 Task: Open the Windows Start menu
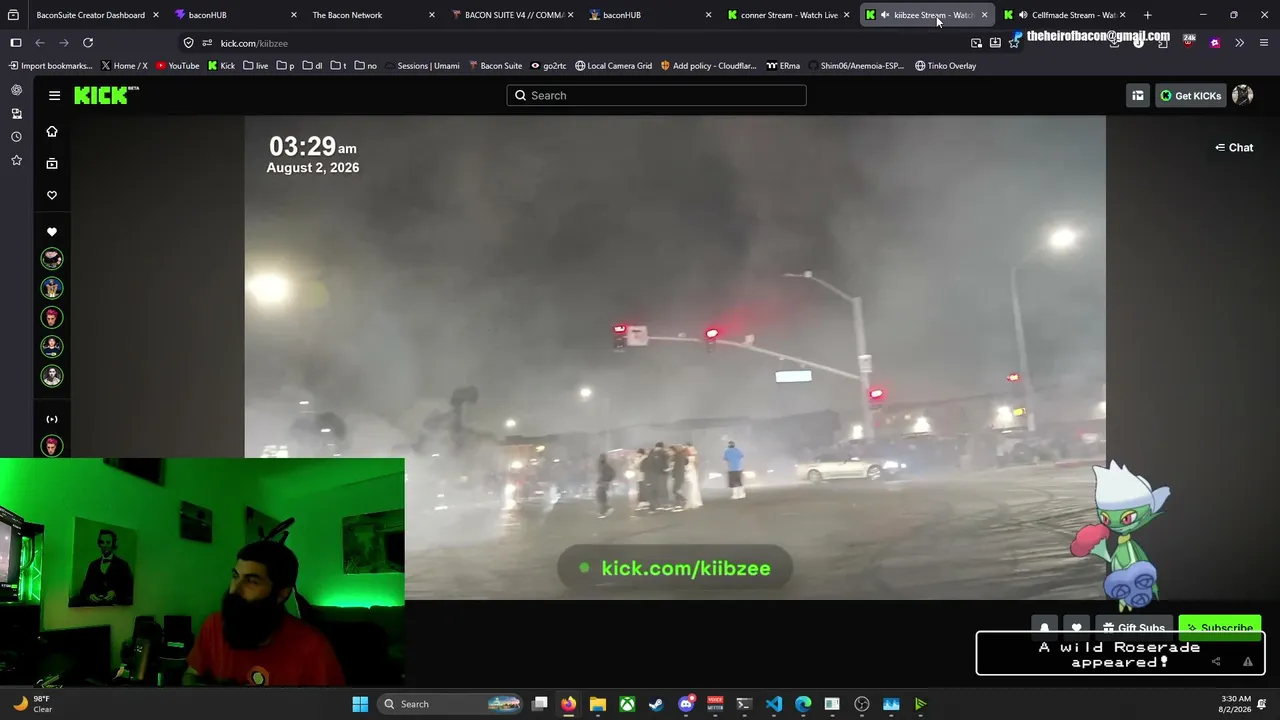coord(360,704)
